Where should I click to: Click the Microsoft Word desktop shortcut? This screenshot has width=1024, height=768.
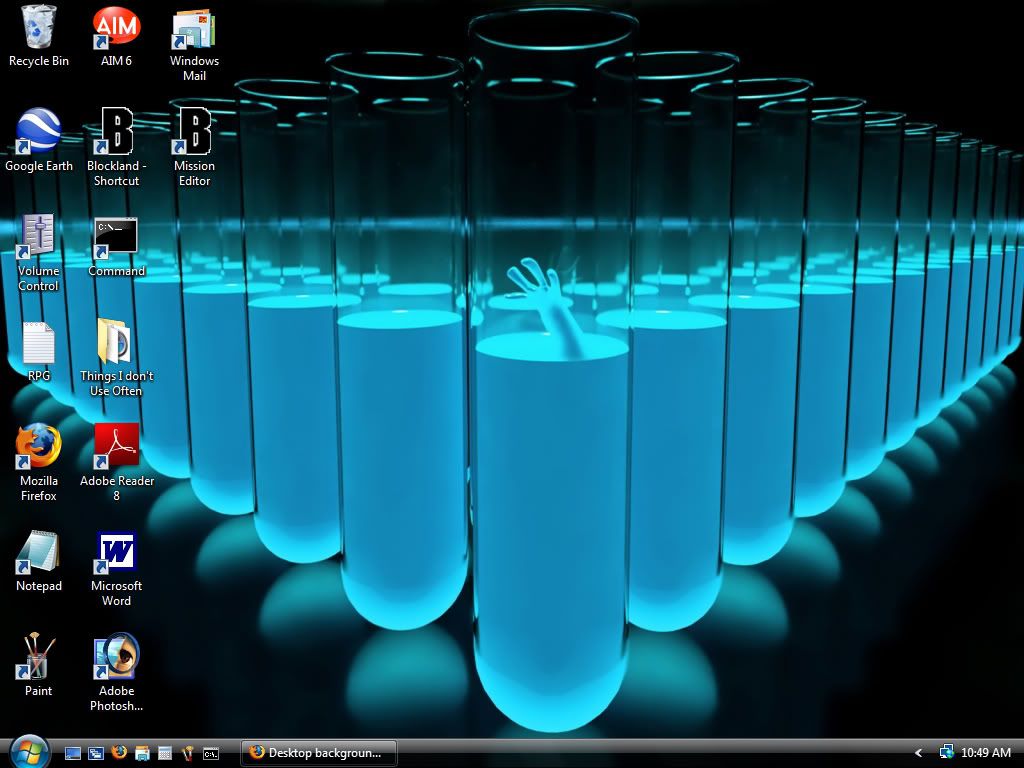[x=116, y=553]
